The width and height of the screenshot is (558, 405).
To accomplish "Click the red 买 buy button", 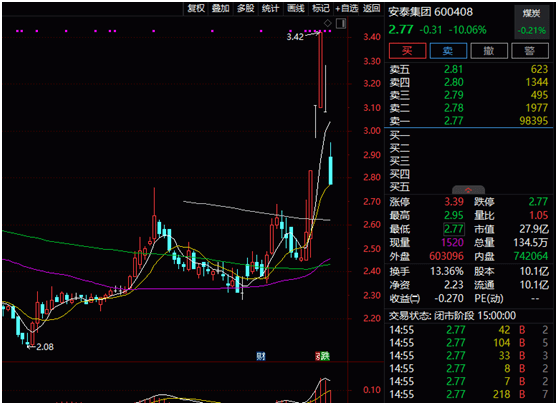I will coord(407,51).
